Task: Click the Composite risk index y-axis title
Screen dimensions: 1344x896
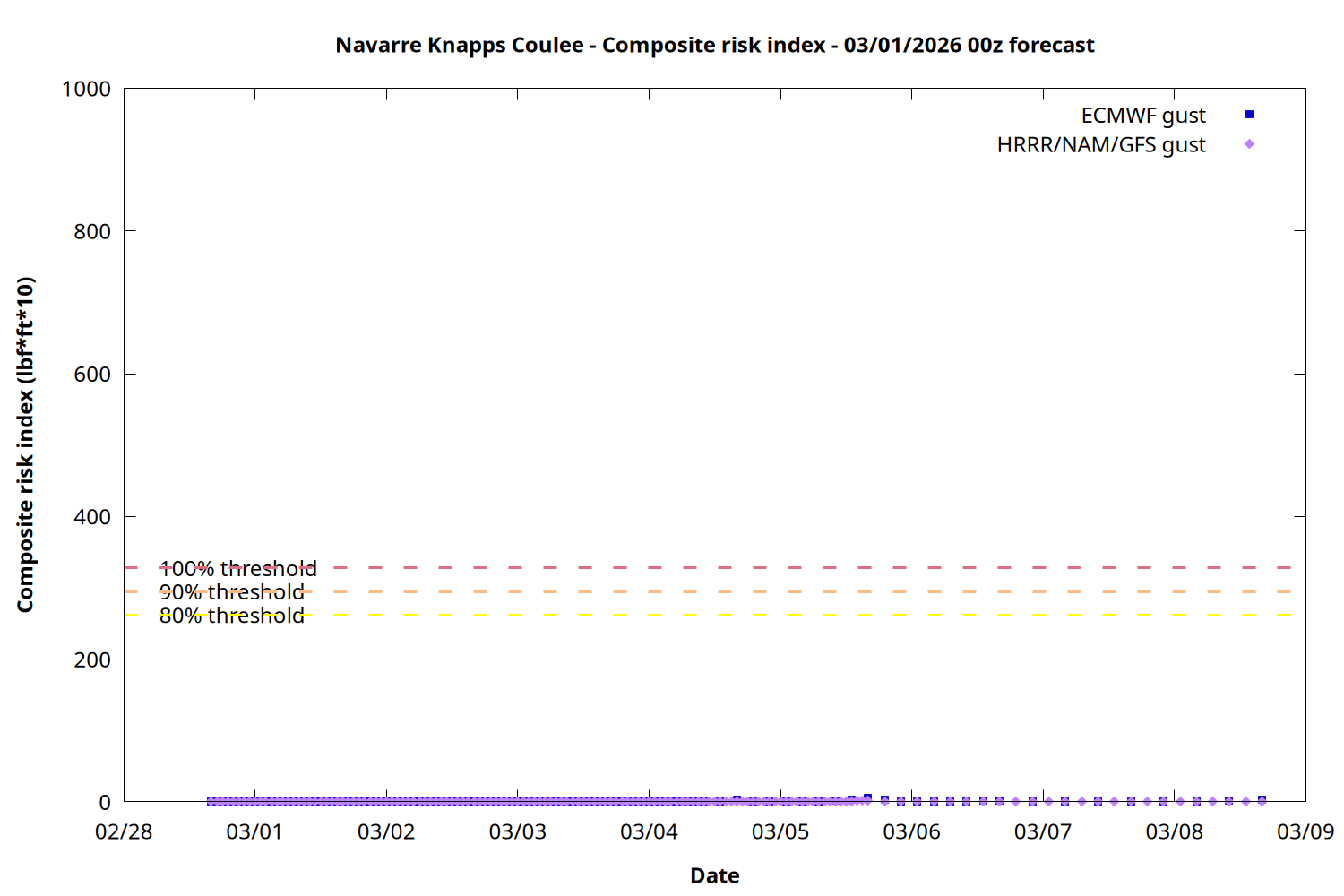Action: pos(25,444)
